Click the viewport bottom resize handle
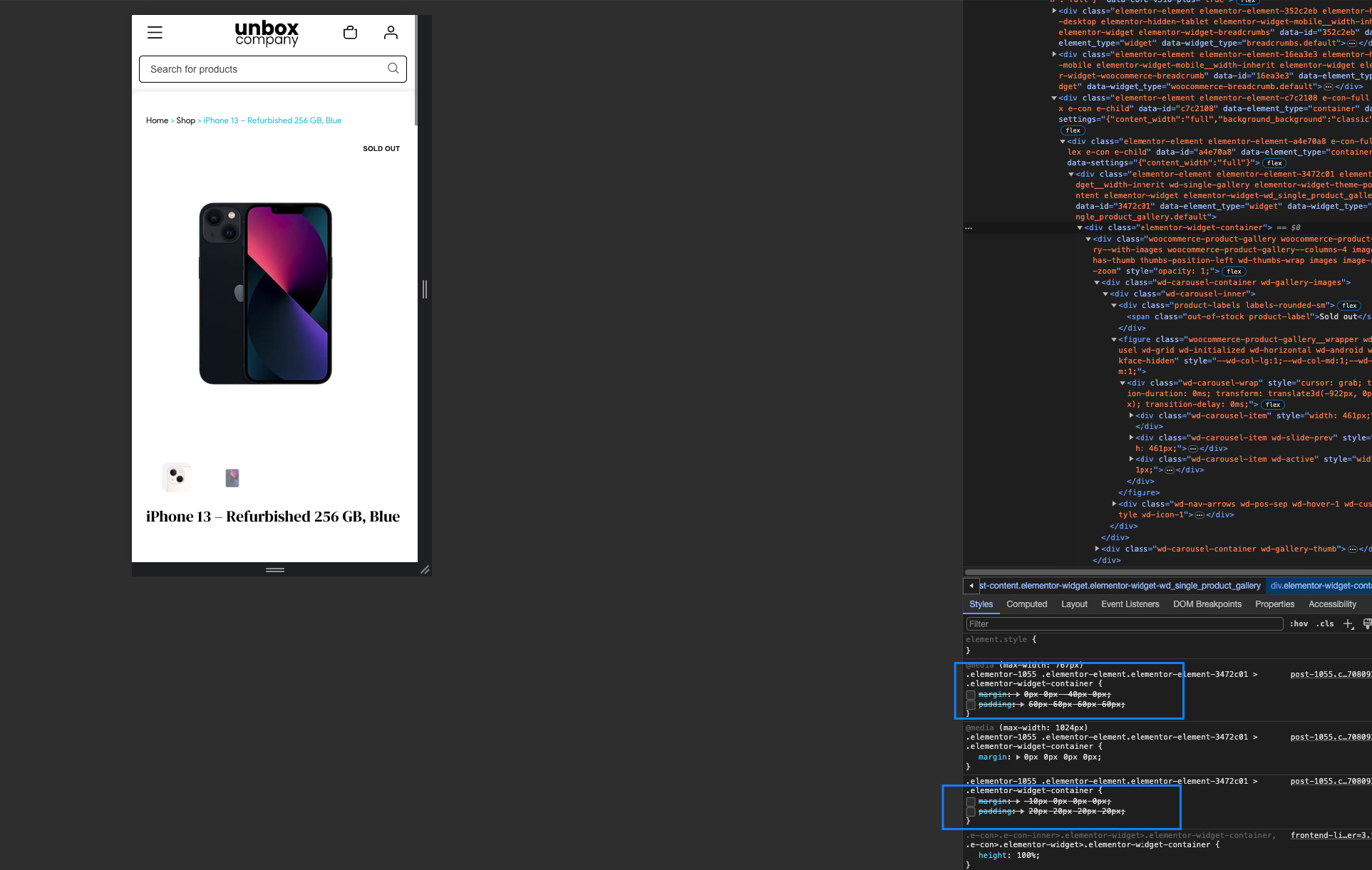Viewport: 1372px width, 870px height. pos(275,569)
